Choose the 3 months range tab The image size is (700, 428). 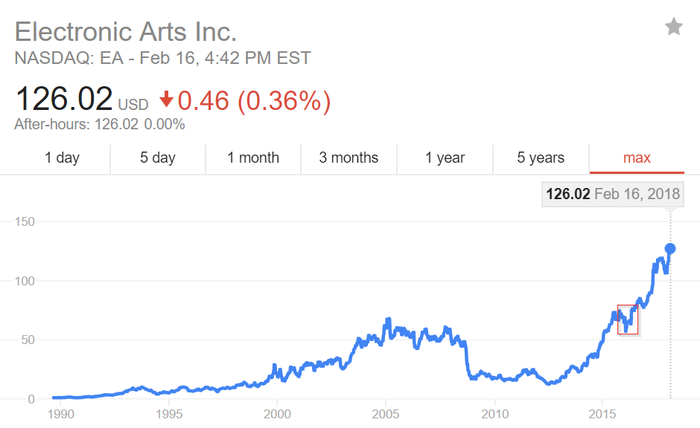point(349,158)
